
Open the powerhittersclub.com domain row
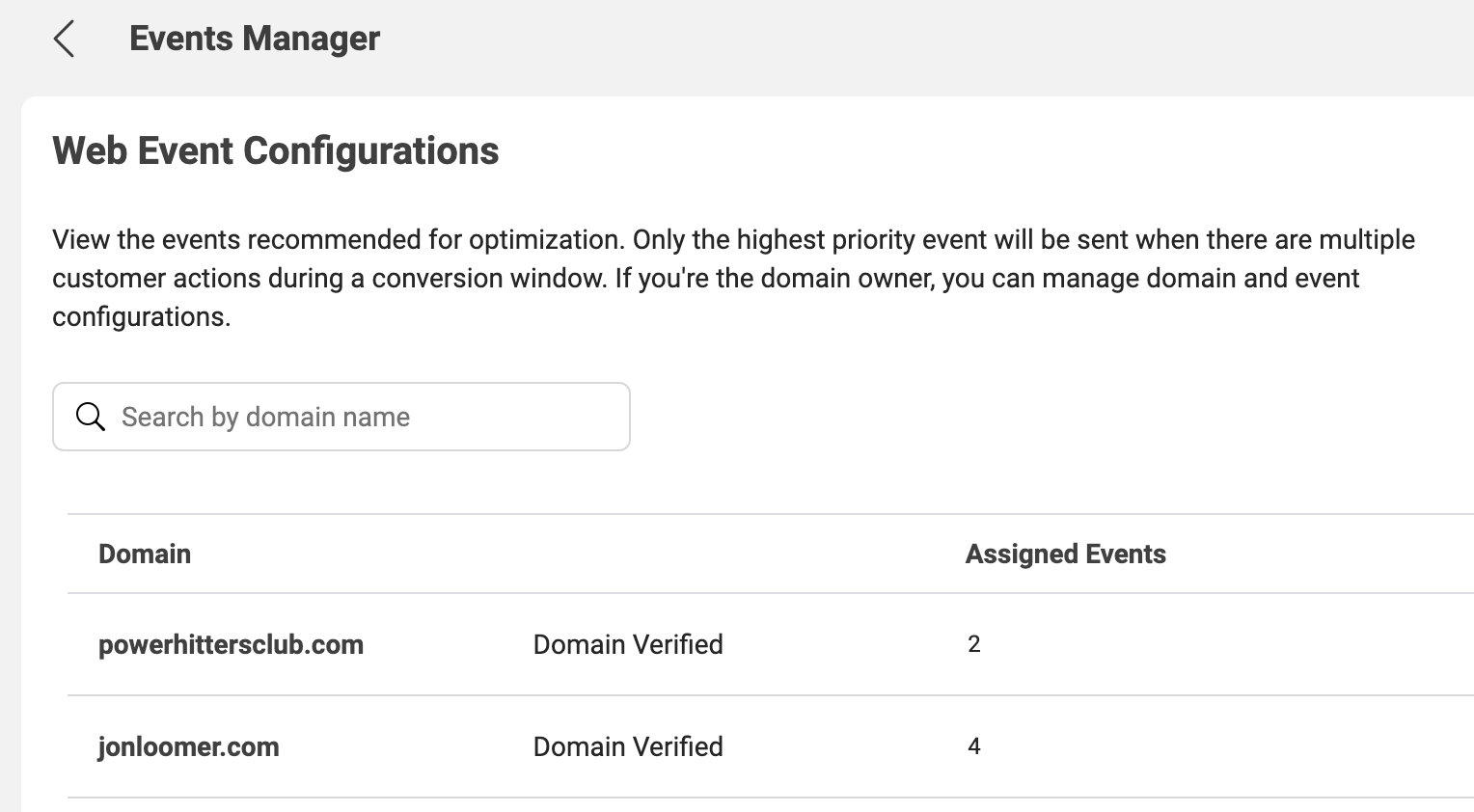pyautogui.click(x=771, y=644)
